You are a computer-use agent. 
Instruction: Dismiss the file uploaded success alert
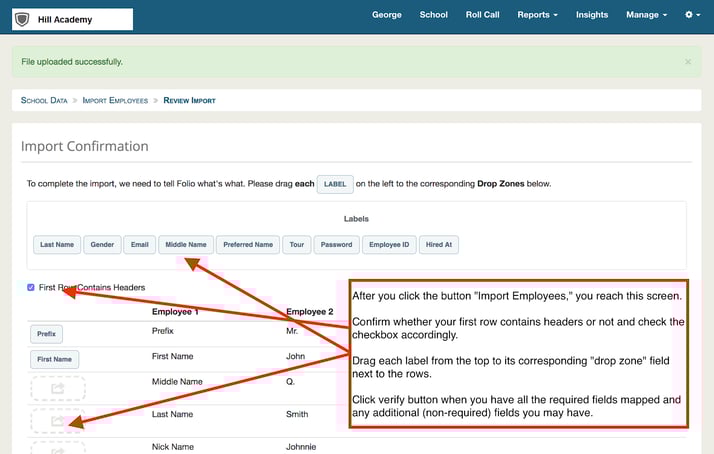pyautogui.click(x=688, y=62)
